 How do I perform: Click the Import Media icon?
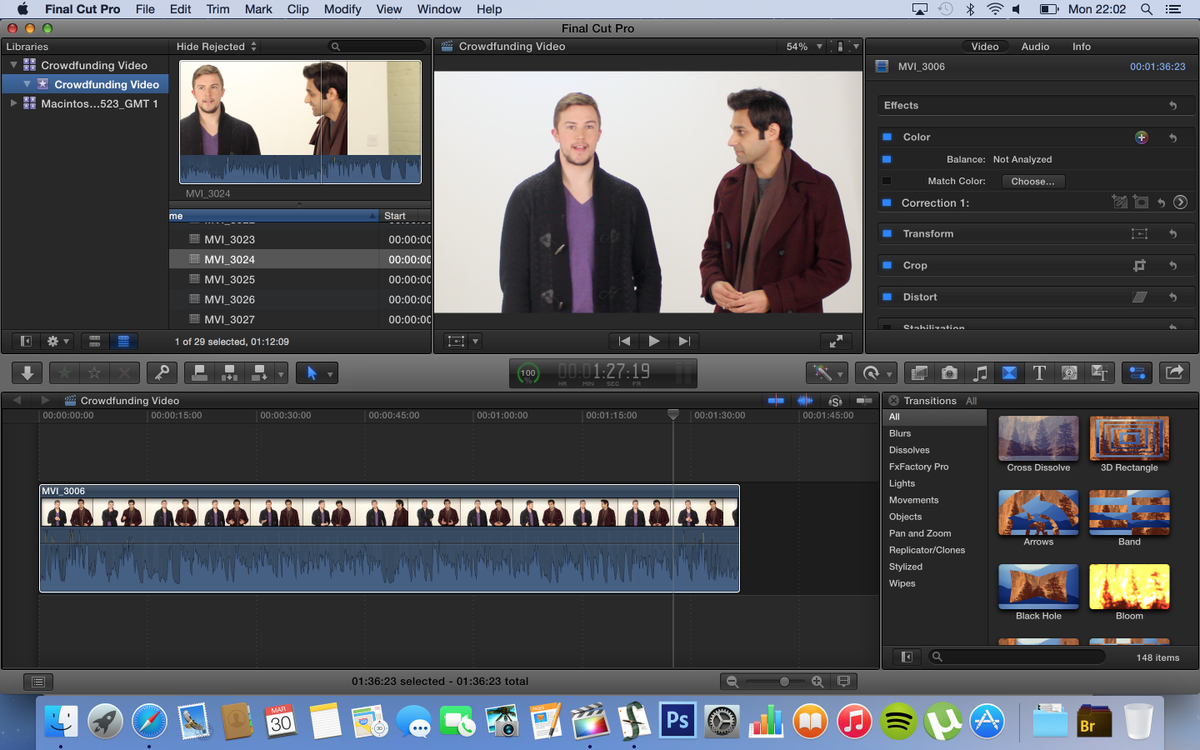(27, 372)
